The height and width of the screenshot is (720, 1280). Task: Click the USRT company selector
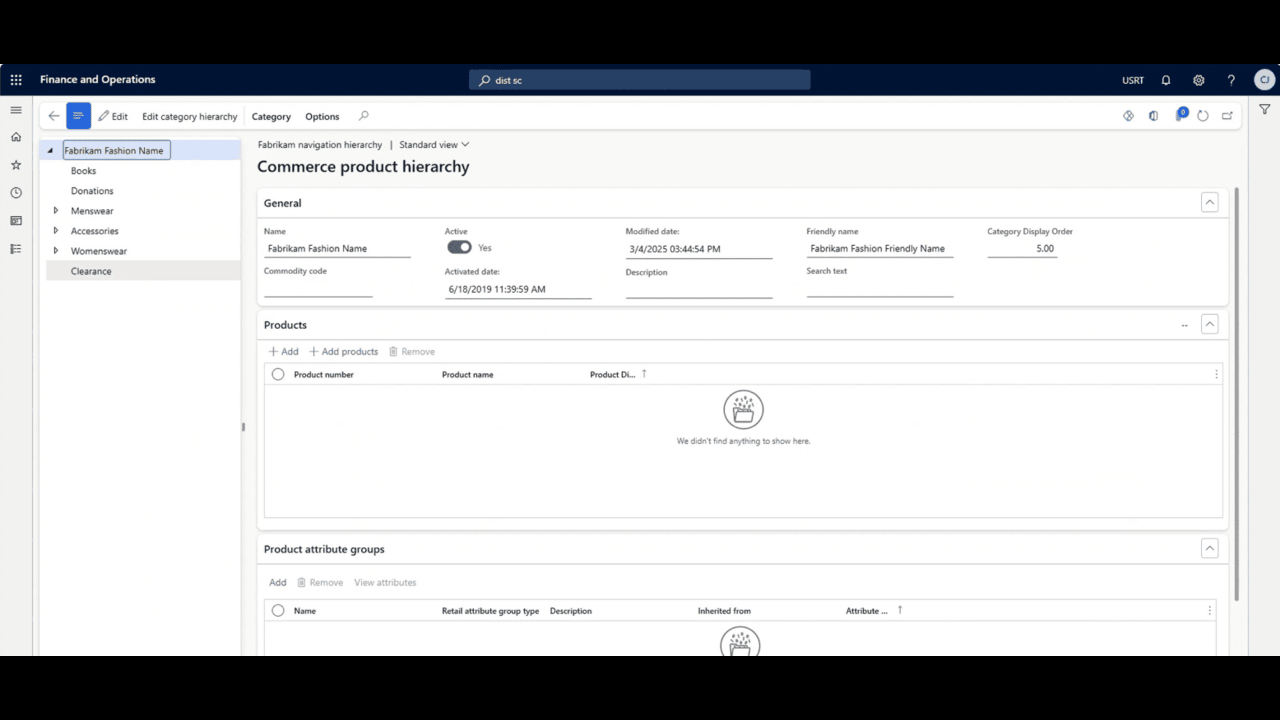click(1133, 80)
